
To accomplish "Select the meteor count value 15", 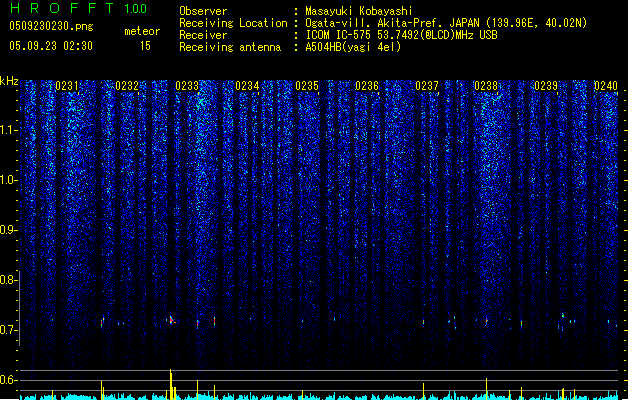I will [145, 46].
